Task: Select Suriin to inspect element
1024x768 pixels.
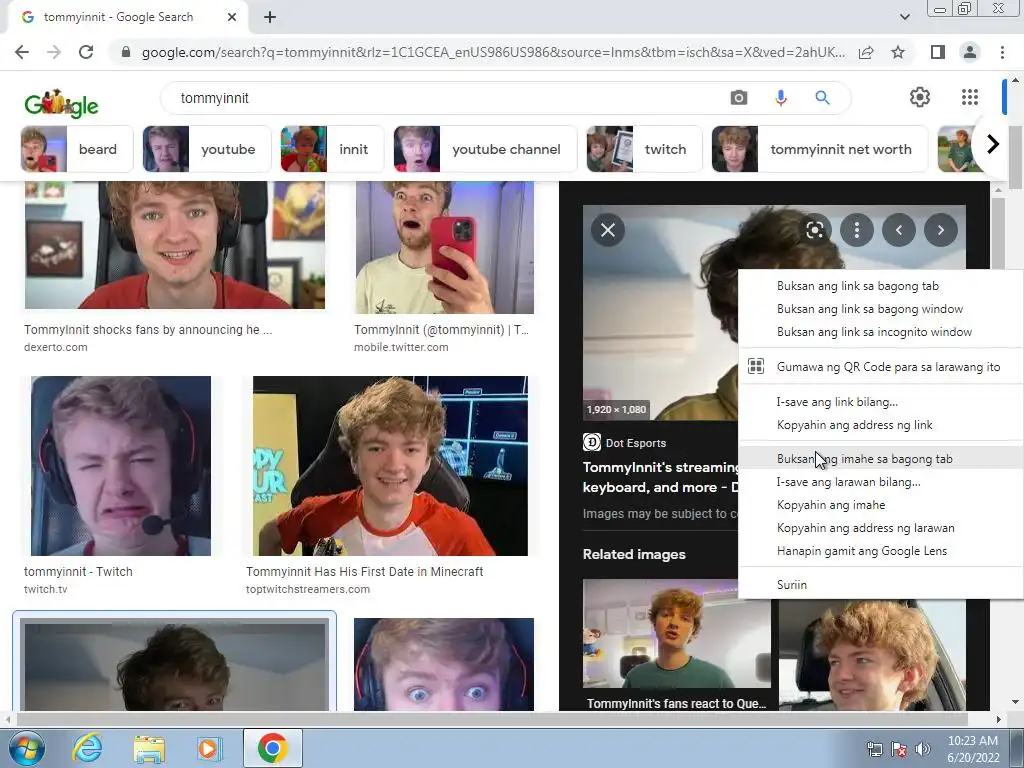Action: (881, 584)
